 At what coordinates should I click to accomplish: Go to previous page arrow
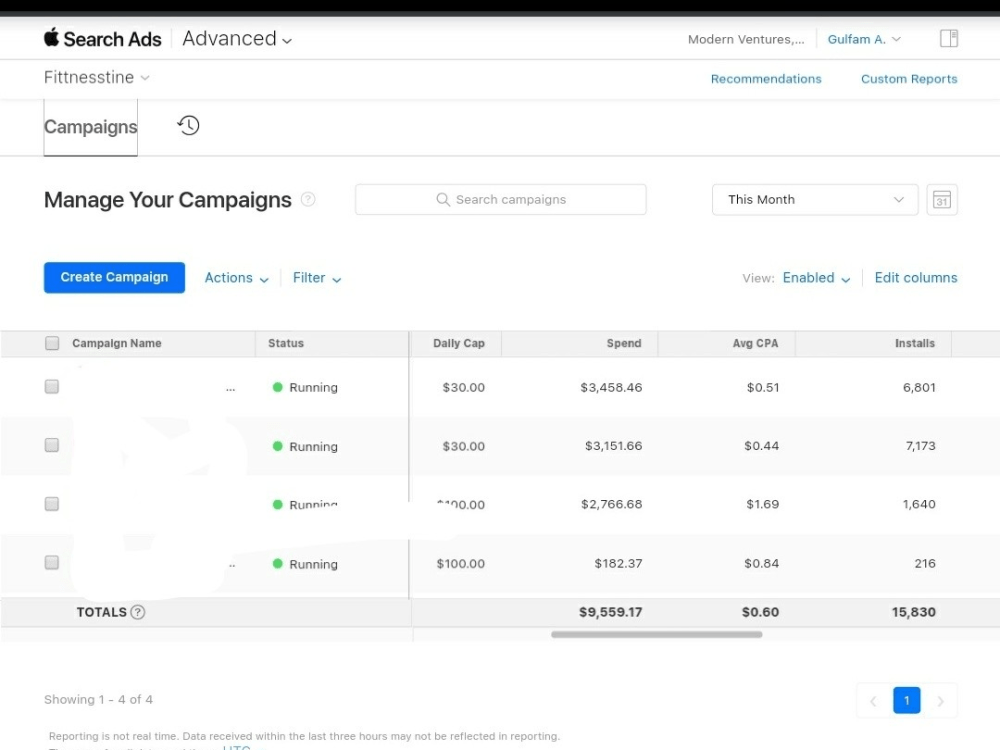873,701
